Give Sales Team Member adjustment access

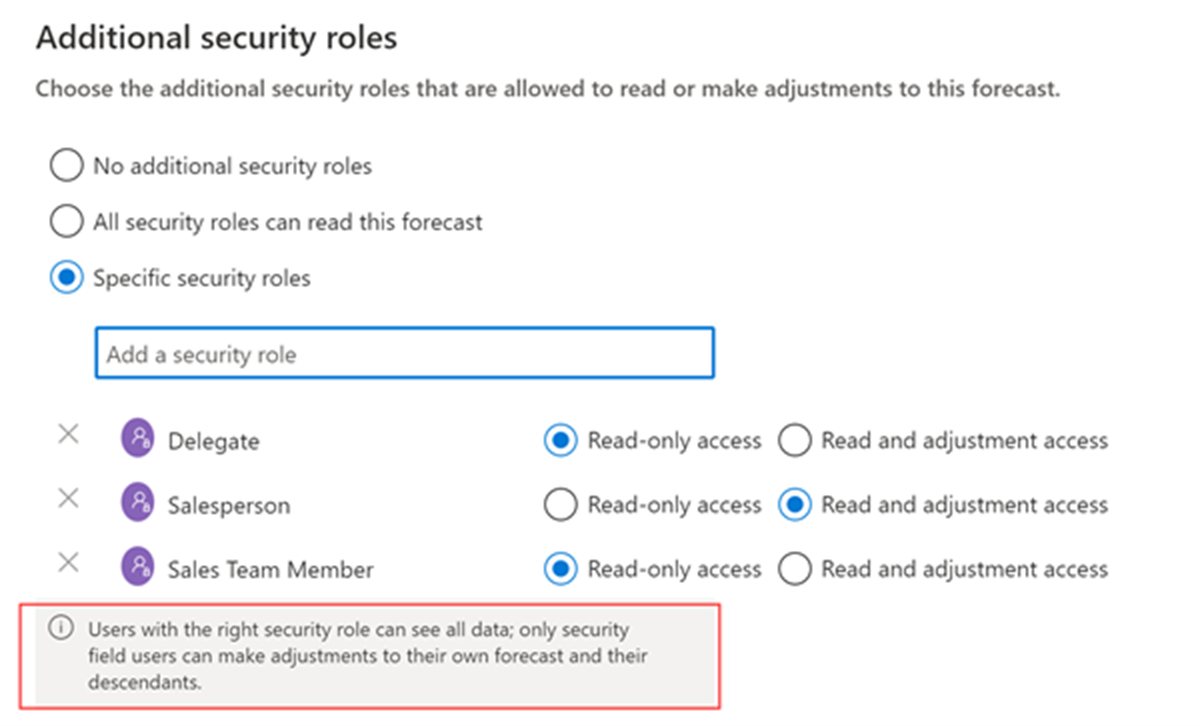tap(795, 568)
